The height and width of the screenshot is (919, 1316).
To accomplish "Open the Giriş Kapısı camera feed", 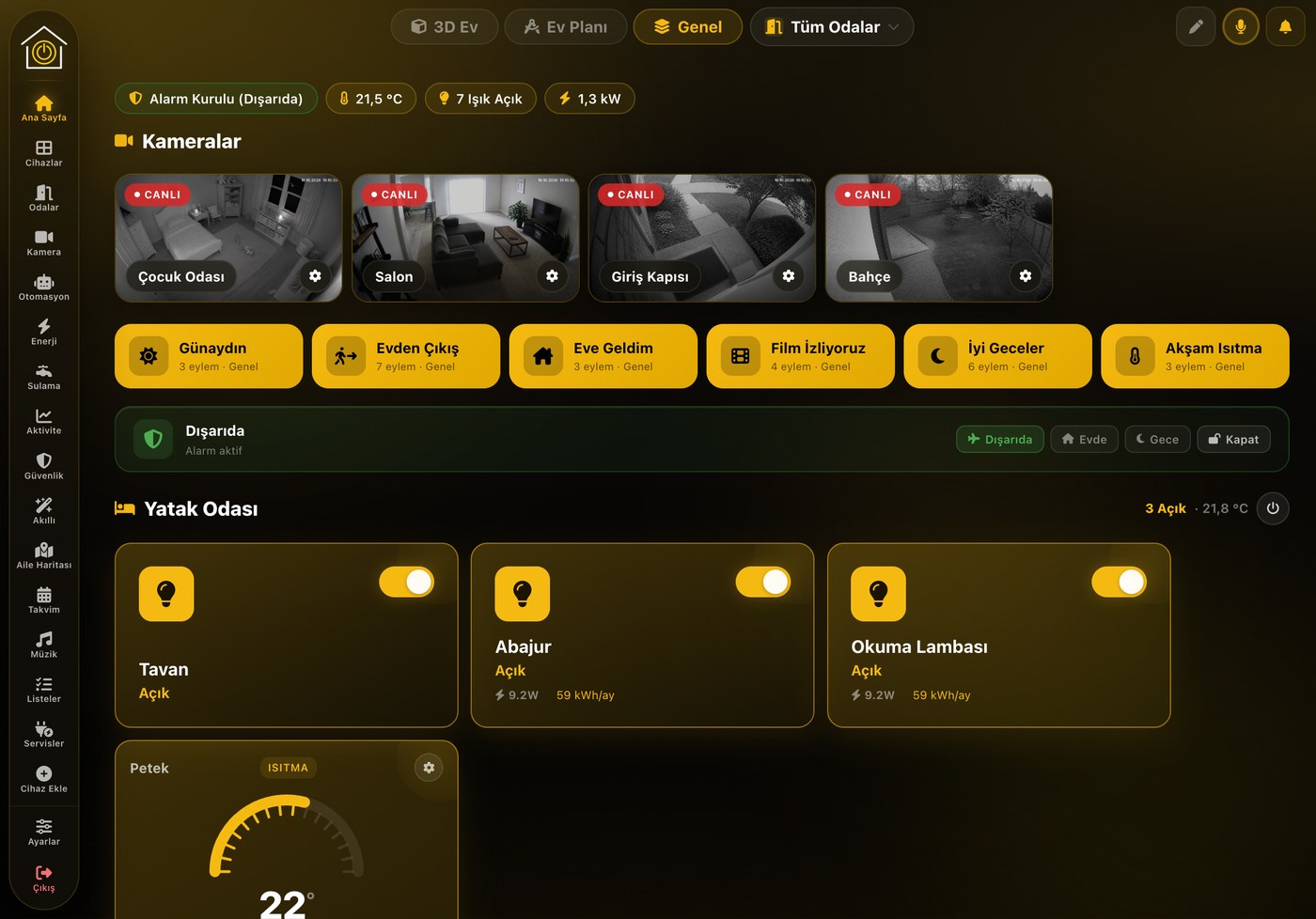I will pyautogui.click(x=702, y=238).
